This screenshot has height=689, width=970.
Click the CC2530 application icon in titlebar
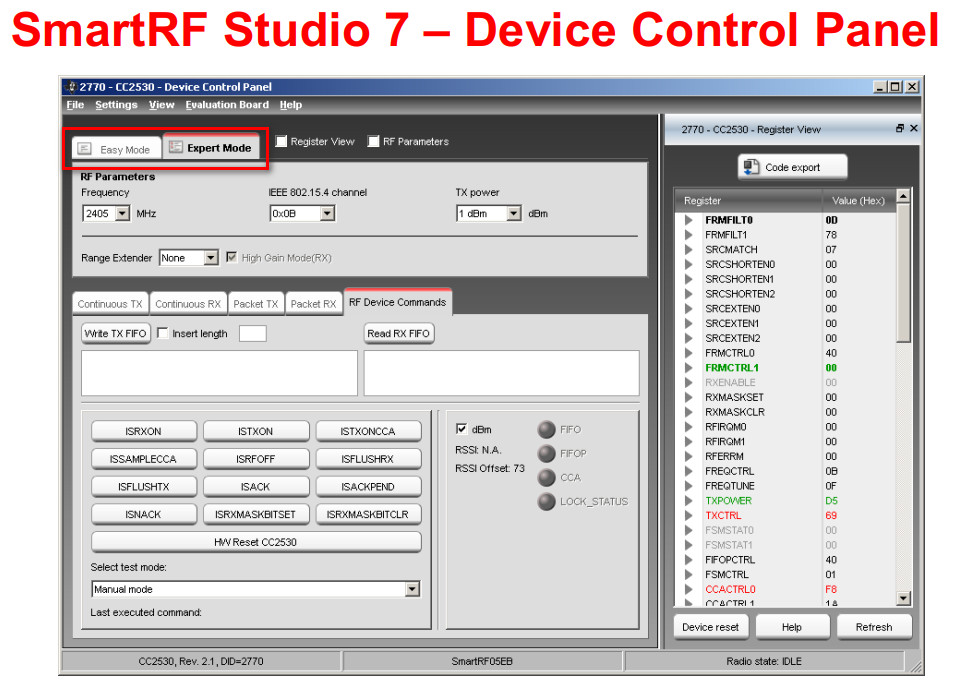pyautogui.click(x=69, y=87)
